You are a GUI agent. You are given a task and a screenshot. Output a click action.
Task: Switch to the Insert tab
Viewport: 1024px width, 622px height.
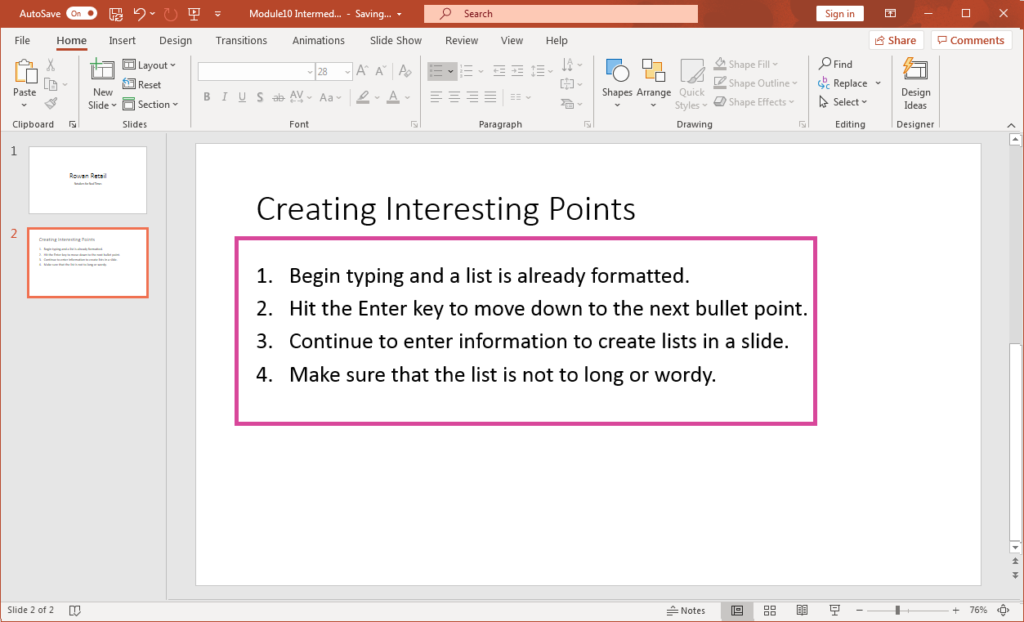pos(122,41)
